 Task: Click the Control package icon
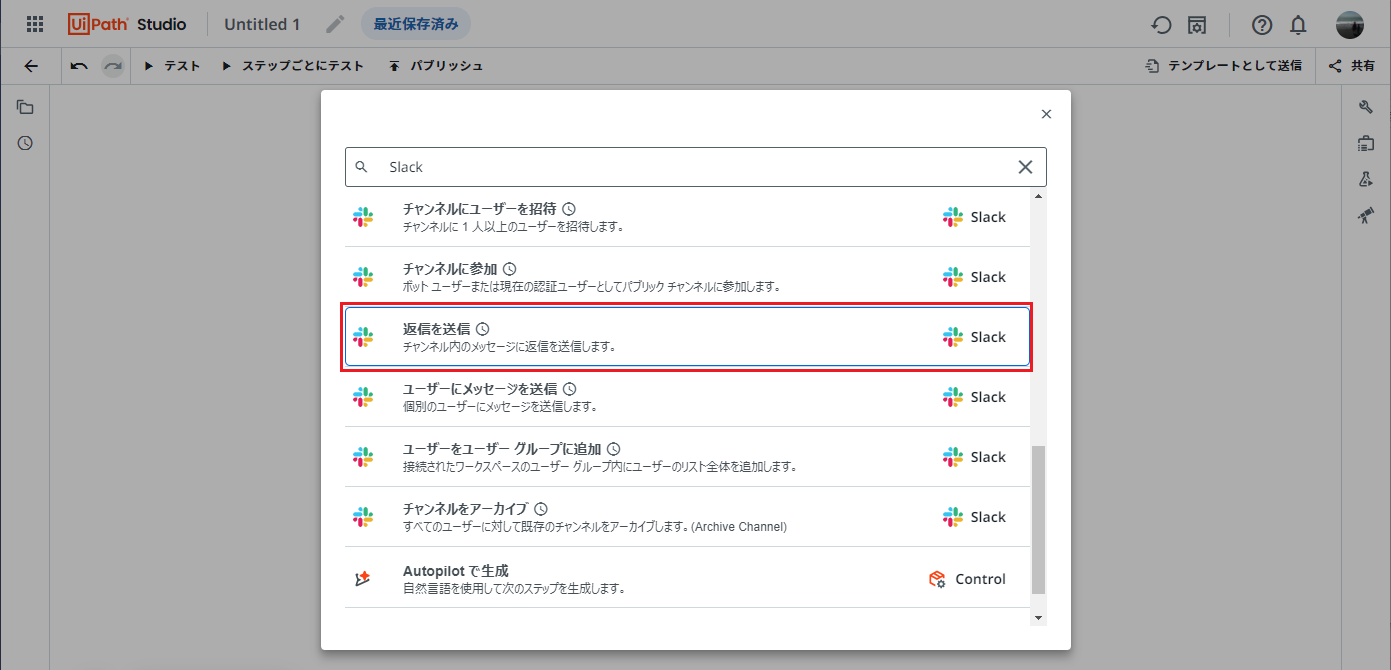[x=937, y=579]
